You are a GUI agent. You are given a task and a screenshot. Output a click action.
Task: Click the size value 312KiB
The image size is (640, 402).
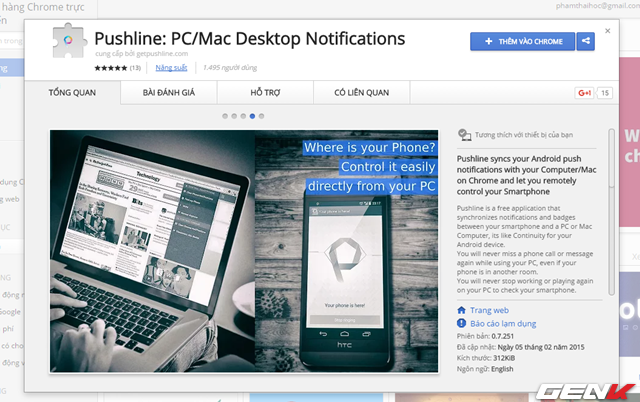tap(504, 358)
